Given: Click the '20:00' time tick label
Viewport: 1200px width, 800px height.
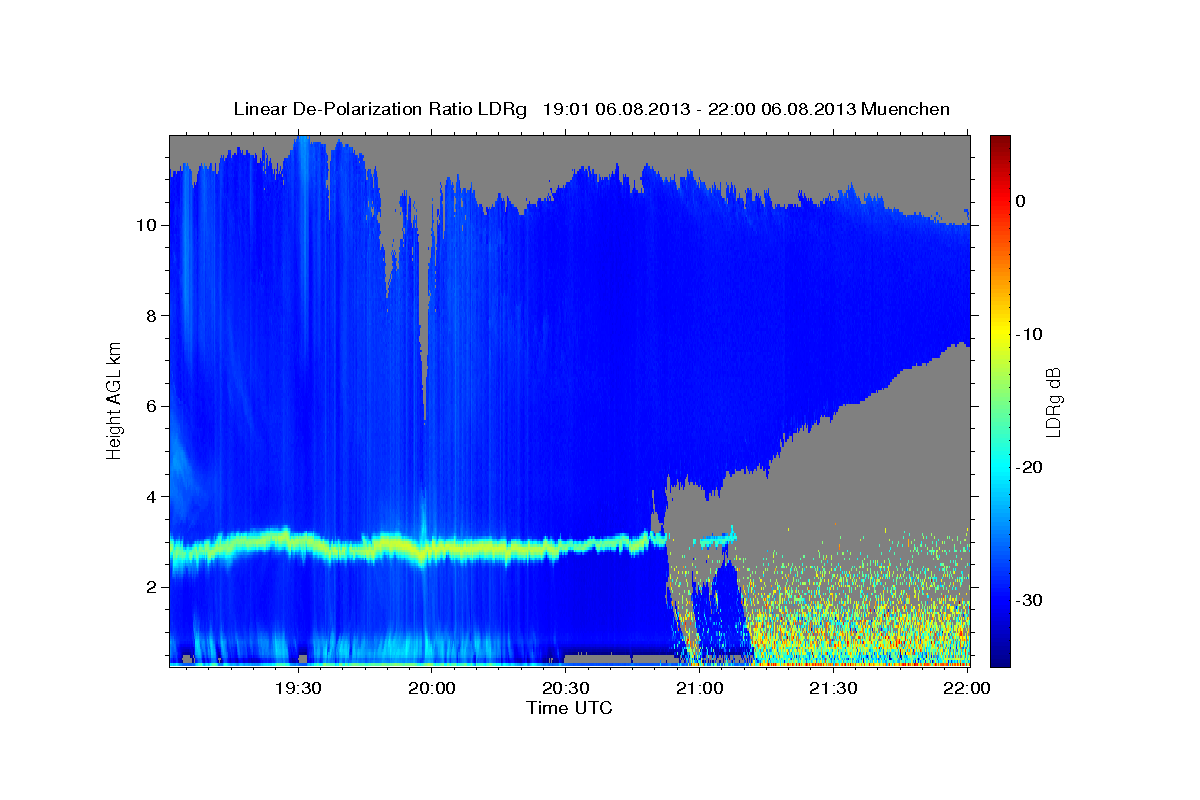Looking at the screenshot, I should (x=432, y=688).
